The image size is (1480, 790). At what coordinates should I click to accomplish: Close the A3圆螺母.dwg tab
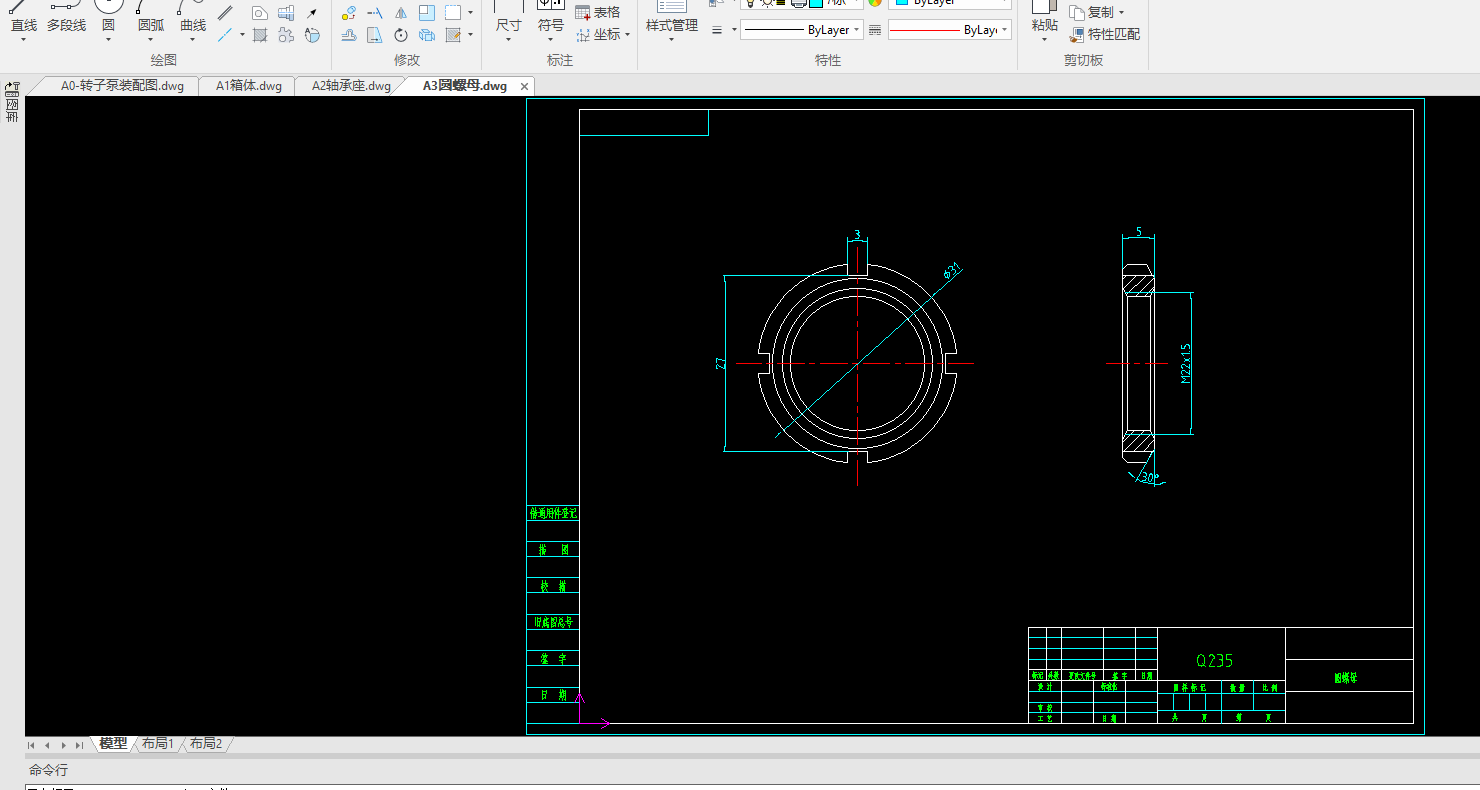[x=526, y=86]
